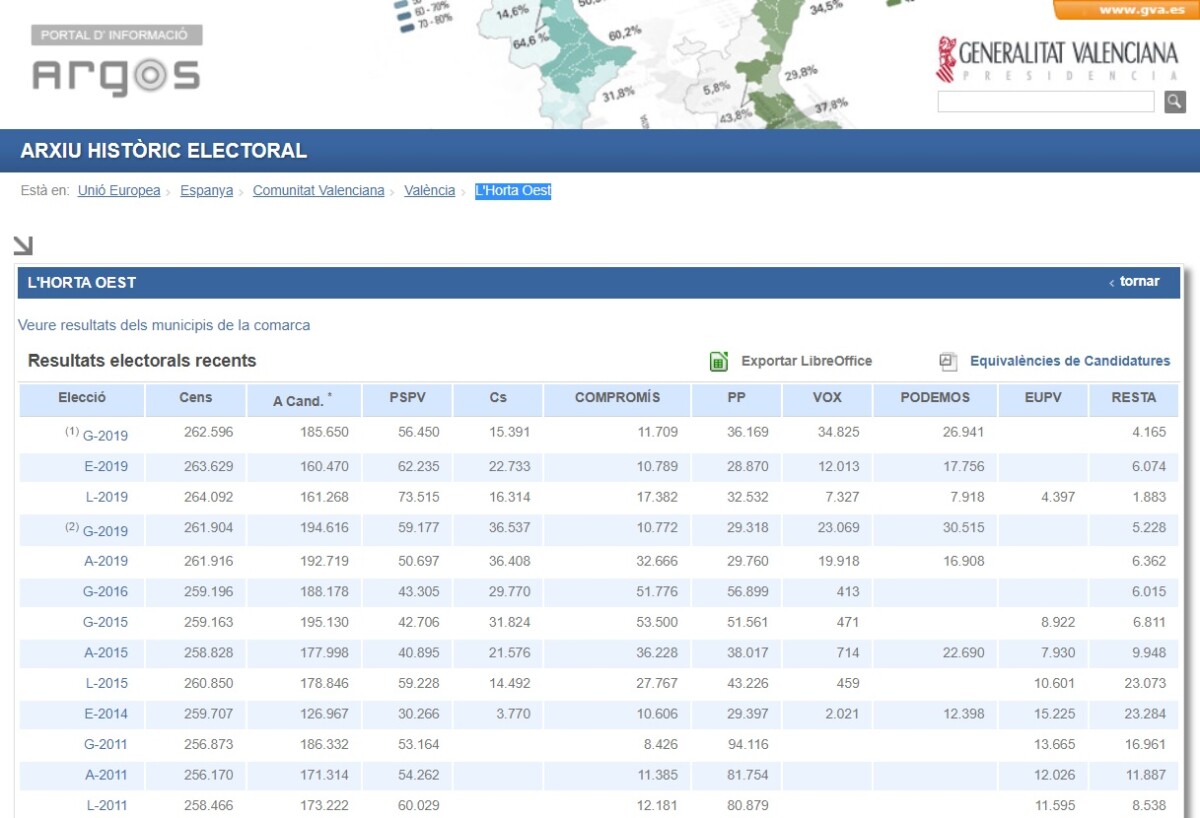Click the diagonal arrow icon above the table
1200x818 pixels.
pyautogui.click(x=23, y=243)
